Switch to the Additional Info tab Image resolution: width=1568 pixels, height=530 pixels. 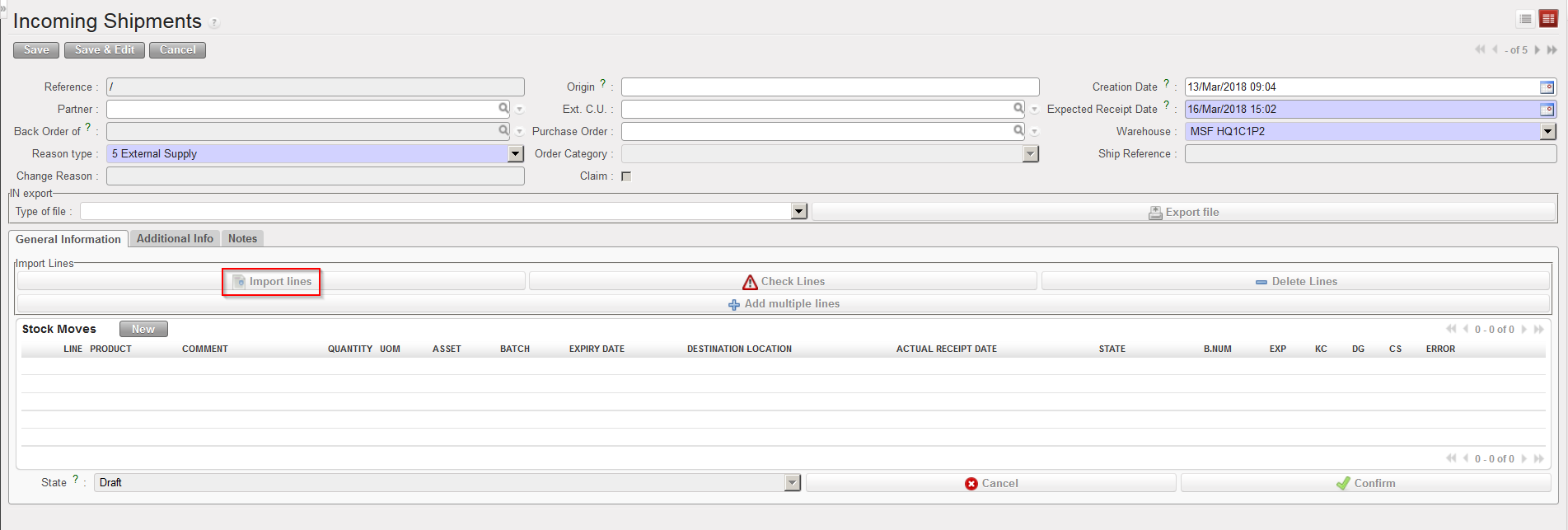175,239
